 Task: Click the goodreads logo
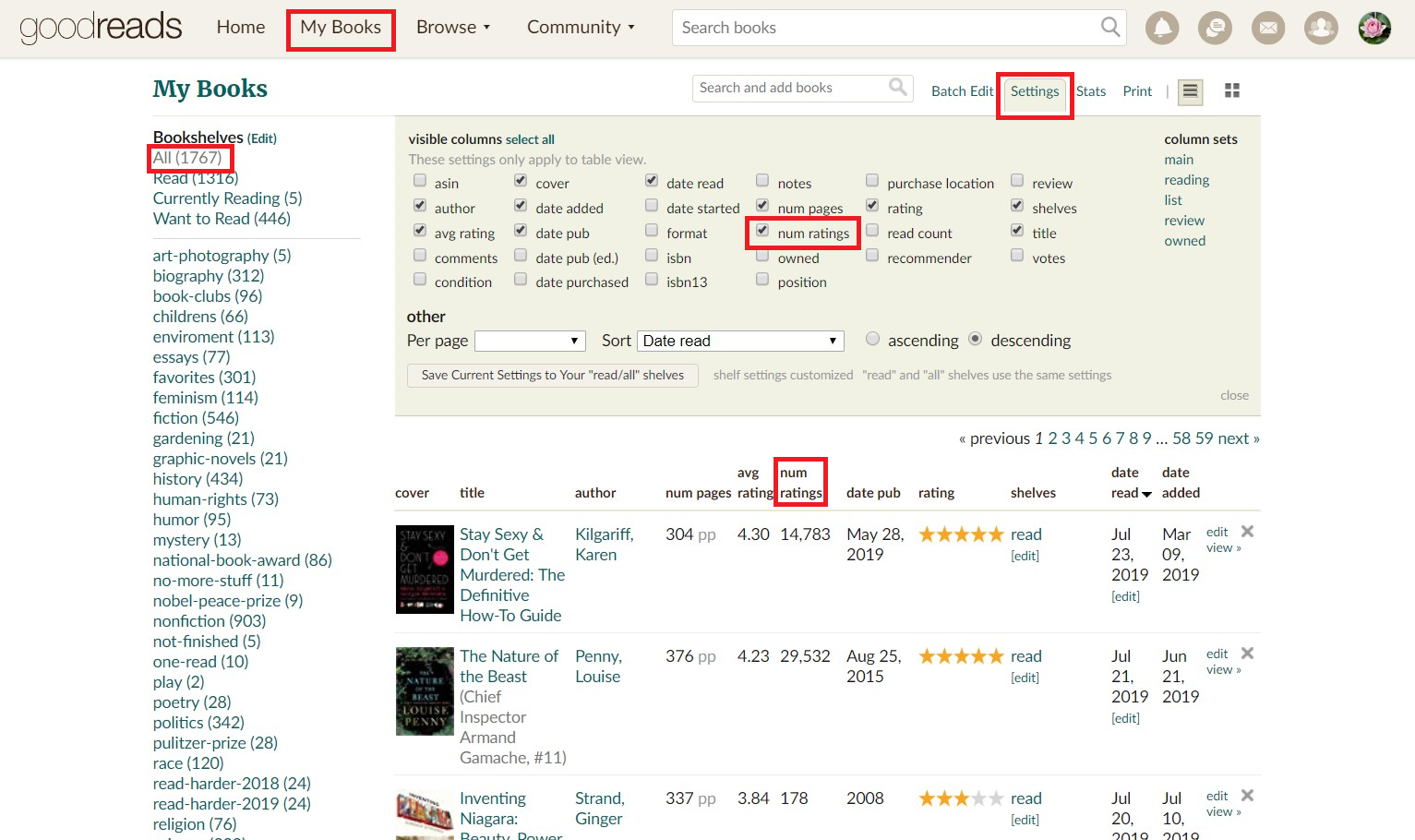pos(102,28)
